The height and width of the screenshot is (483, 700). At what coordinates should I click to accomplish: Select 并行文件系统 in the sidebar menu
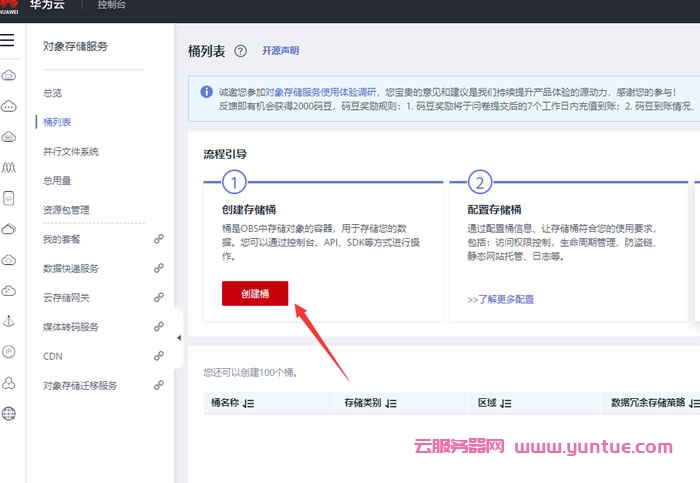click(71, 152)
